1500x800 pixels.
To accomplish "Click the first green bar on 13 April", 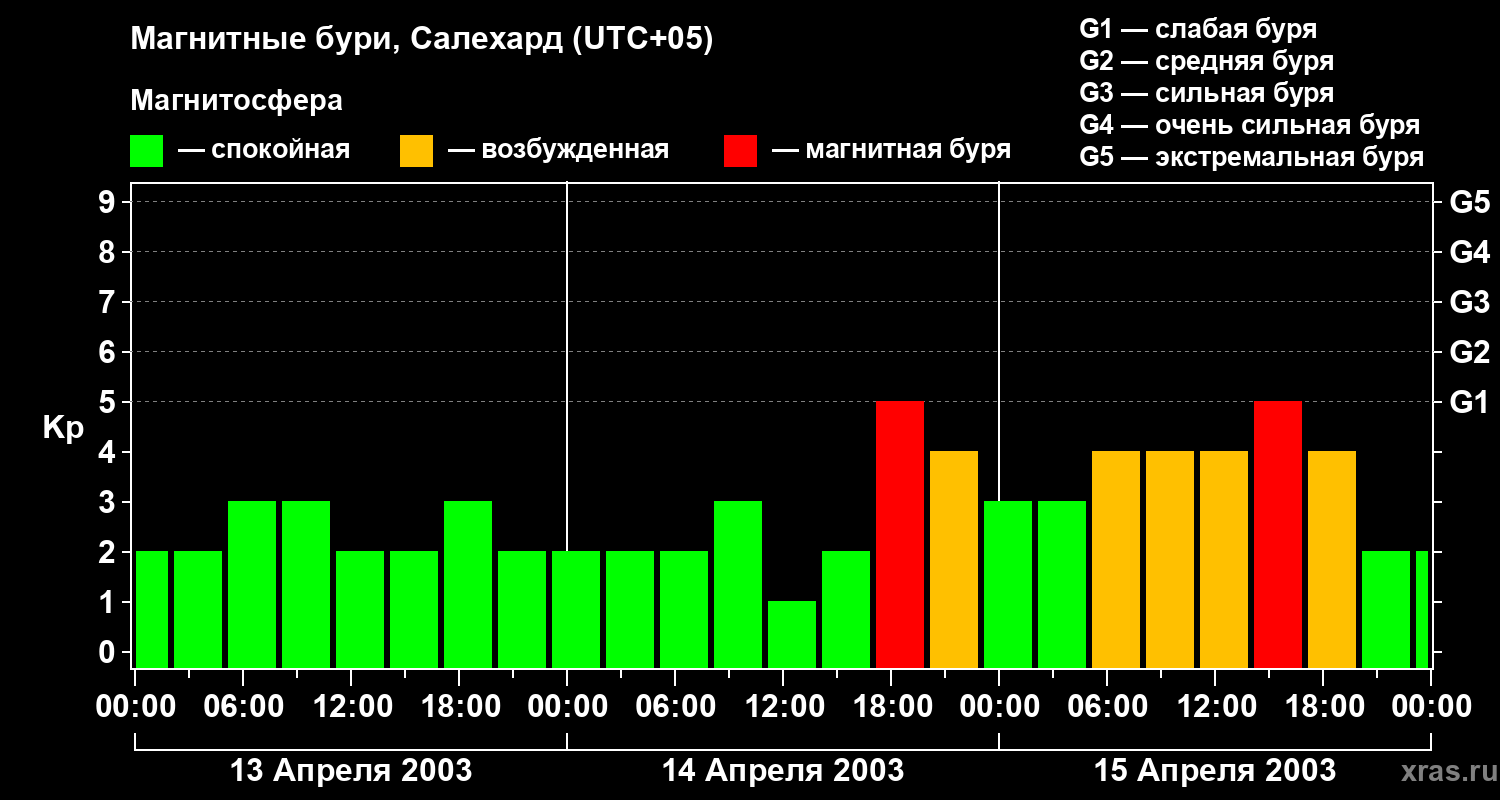I will (x=152, y=610).
